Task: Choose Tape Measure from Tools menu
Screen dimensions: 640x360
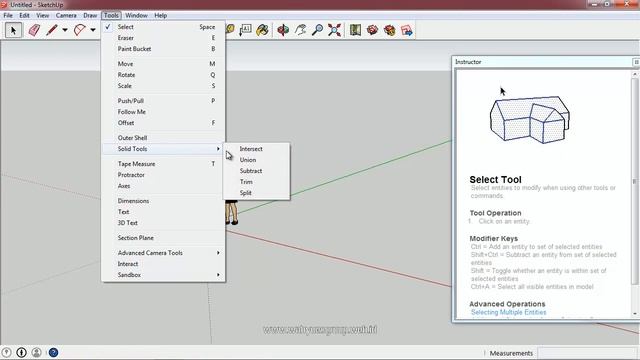Action: pyautogui.click(x=163, y=164)
